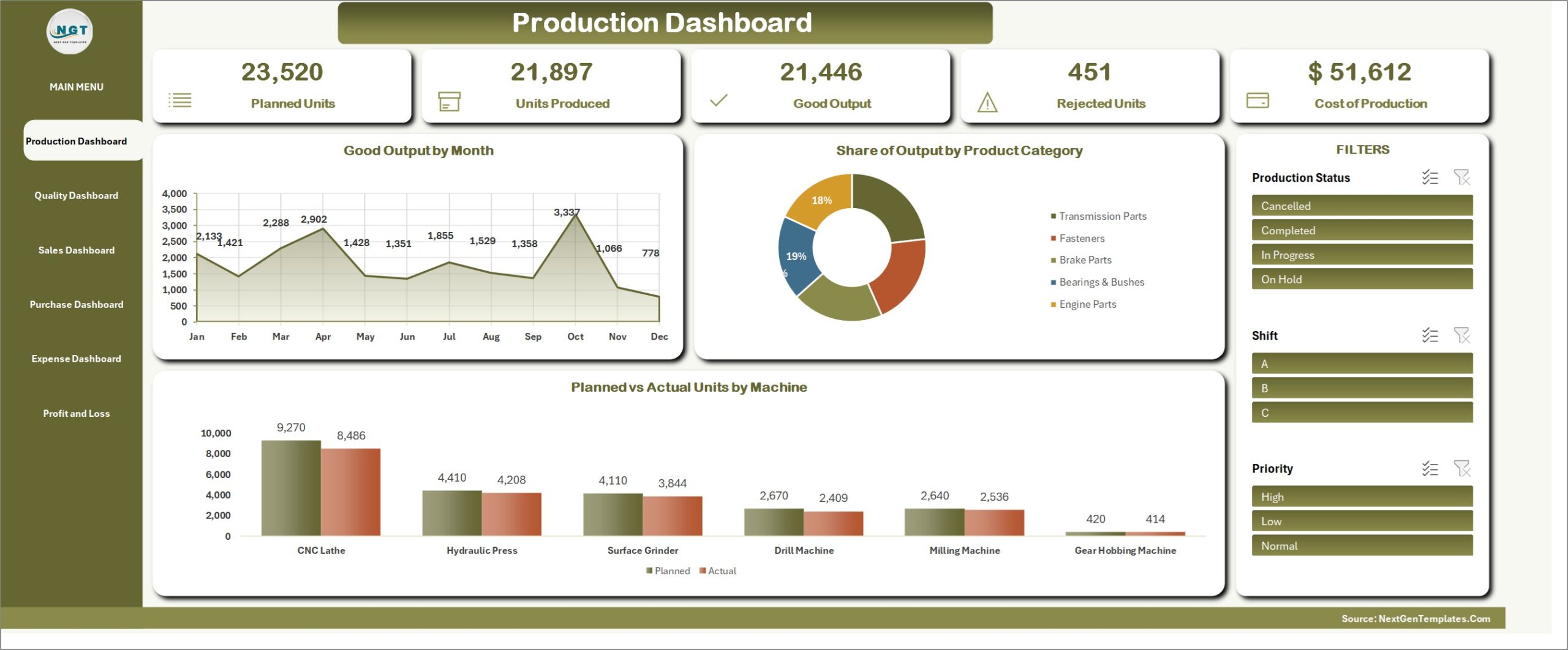Click Planned vs Actual Units by Machine title

pos(689,387)
